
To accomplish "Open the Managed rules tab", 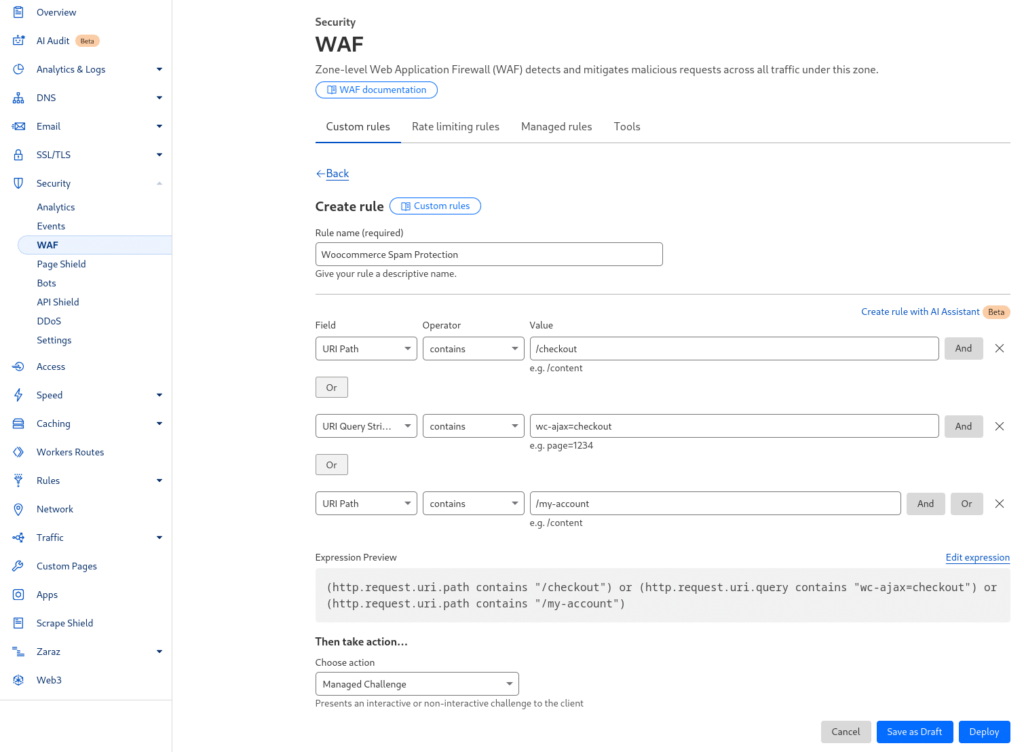I will [556, 127].
